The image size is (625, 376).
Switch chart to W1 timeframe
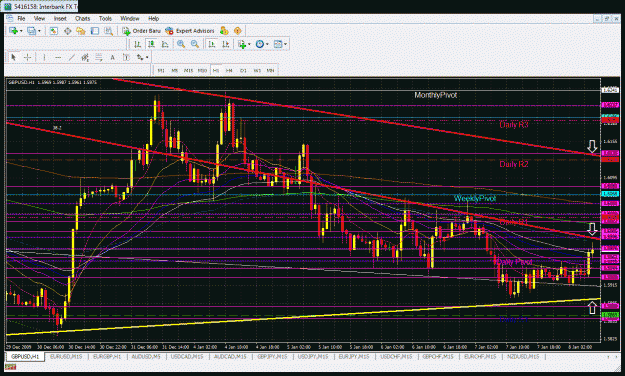[257, 71]
